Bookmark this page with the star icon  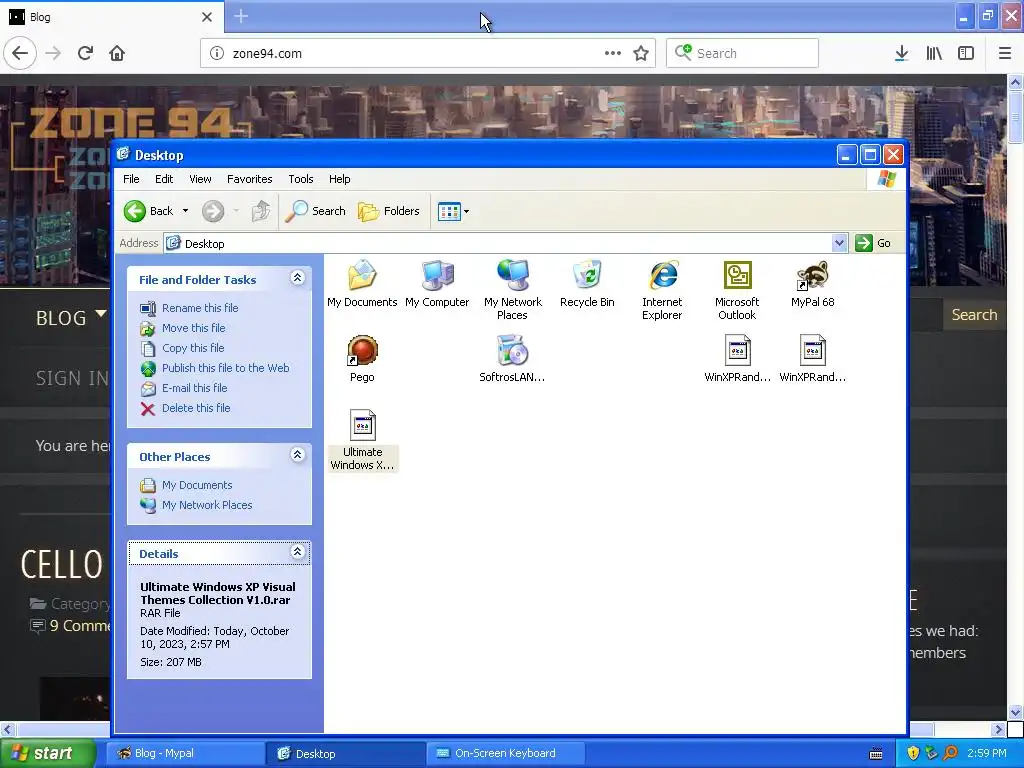pos(641,53)
